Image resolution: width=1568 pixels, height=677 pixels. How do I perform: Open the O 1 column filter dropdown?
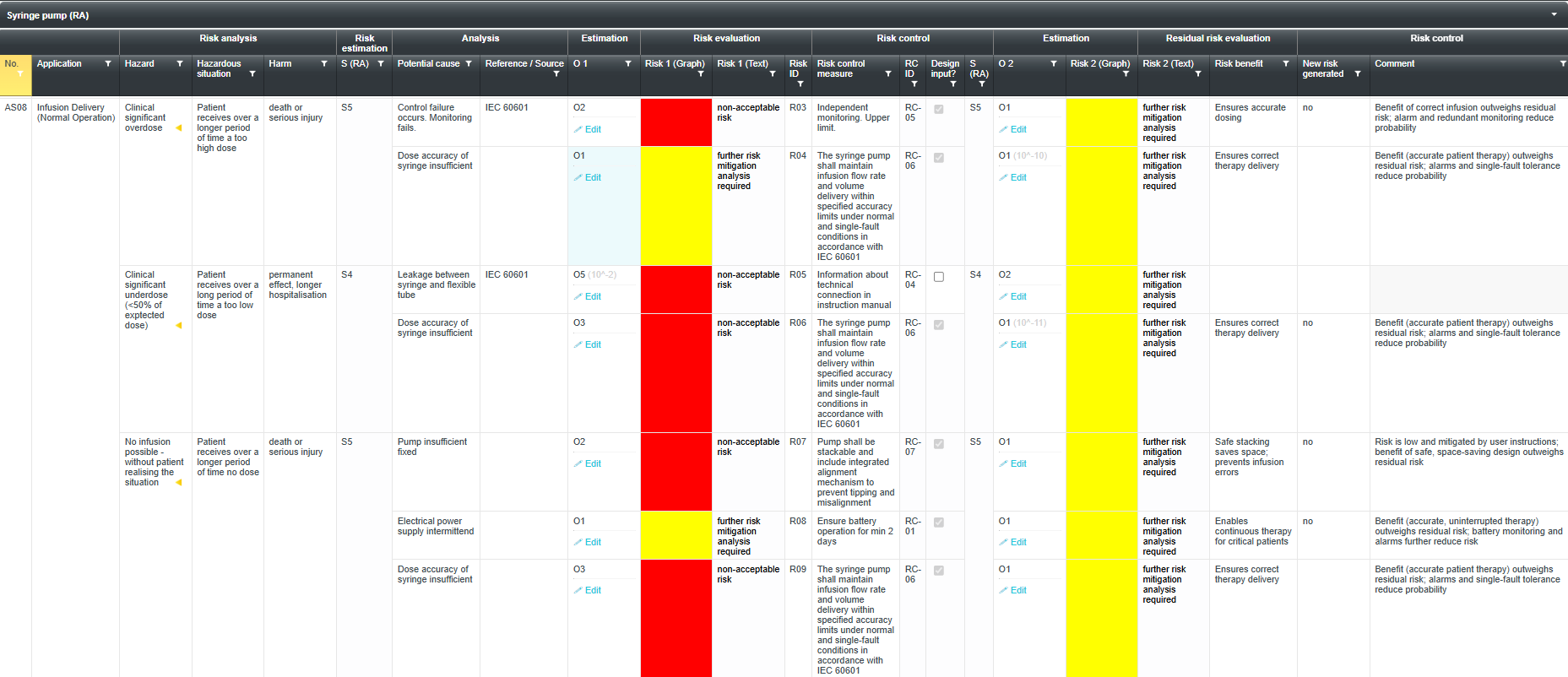coord(628,64)
